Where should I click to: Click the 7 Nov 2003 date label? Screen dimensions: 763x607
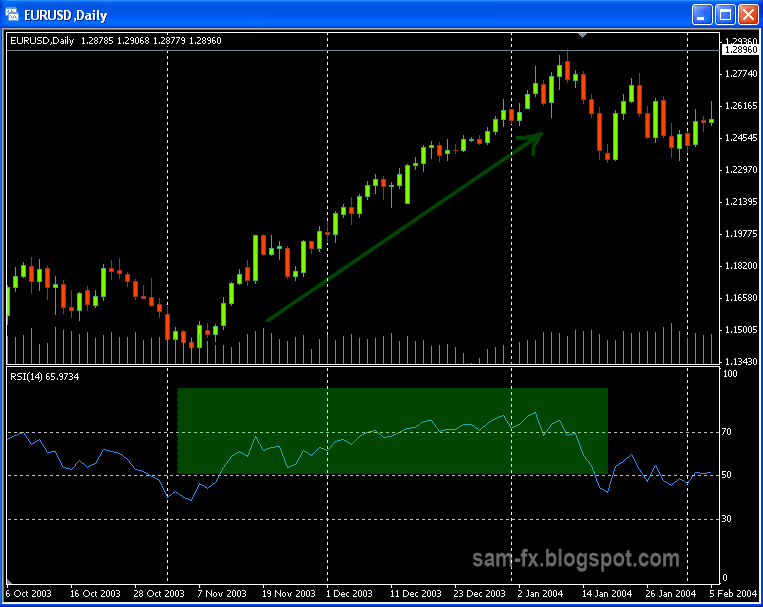pos(222,593)
